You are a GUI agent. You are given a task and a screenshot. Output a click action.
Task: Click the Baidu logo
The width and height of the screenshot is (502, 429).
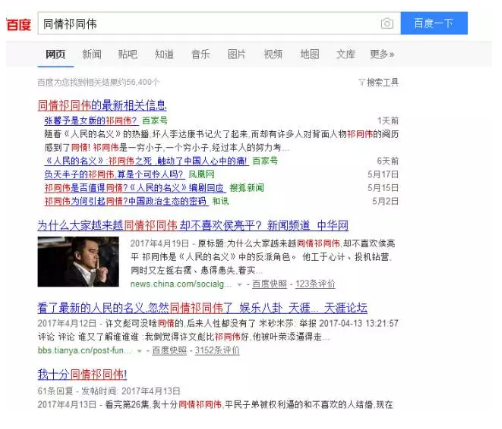tap(19, 25)
